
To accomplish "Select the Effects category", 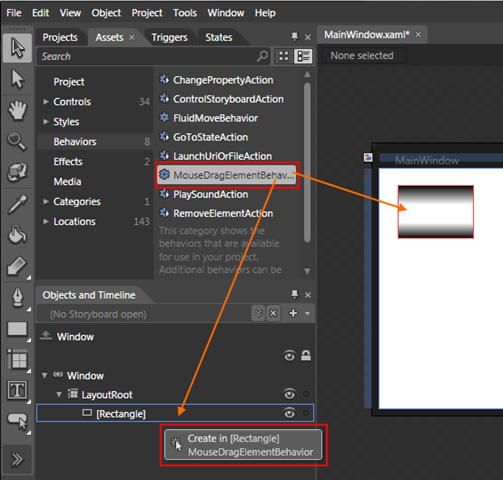I will pyautogui.click(x=68, y=162).
